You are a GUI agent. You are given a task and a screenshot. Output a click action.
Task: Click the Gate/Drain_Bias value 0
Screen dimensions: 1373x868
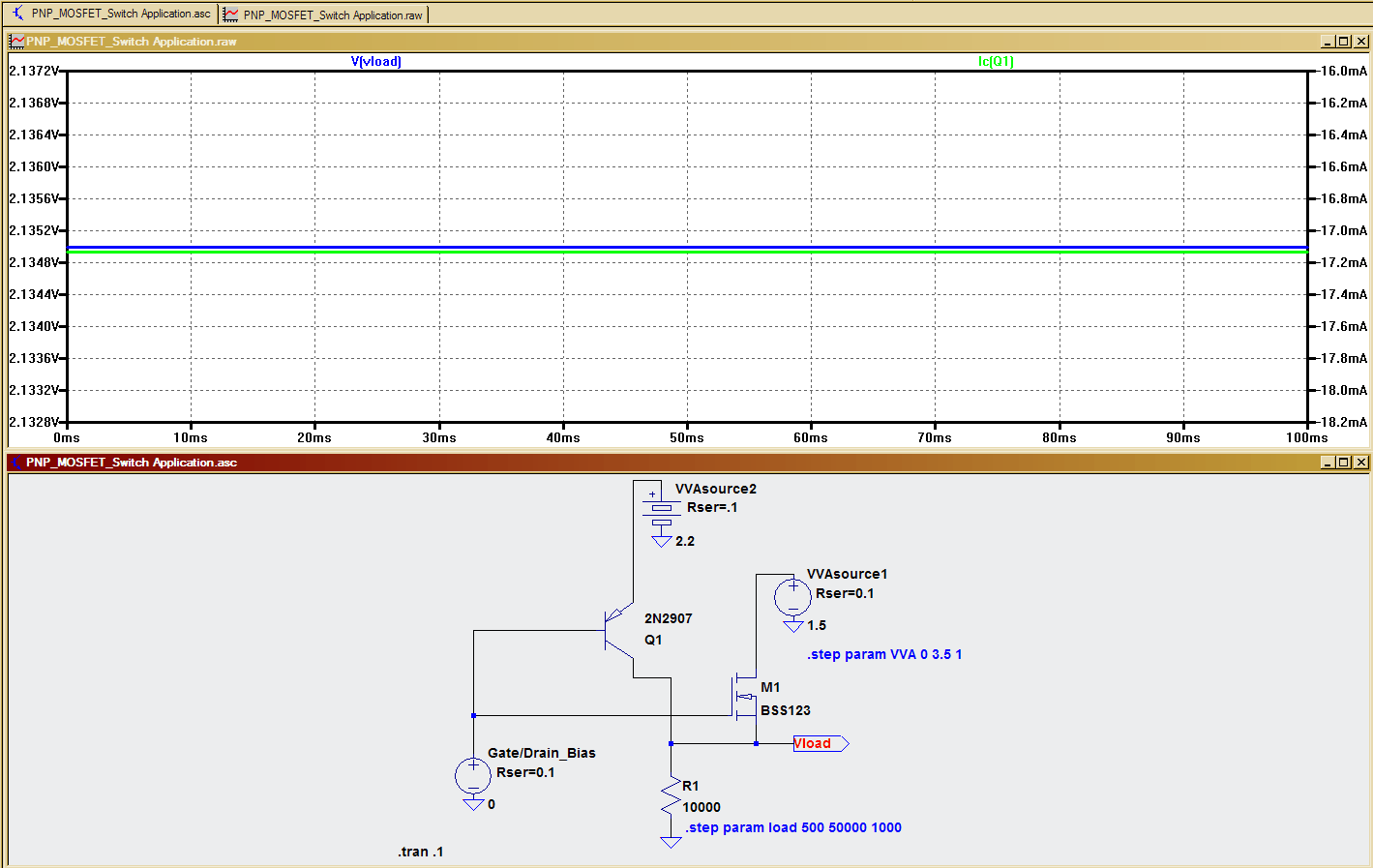coord(492,804)
